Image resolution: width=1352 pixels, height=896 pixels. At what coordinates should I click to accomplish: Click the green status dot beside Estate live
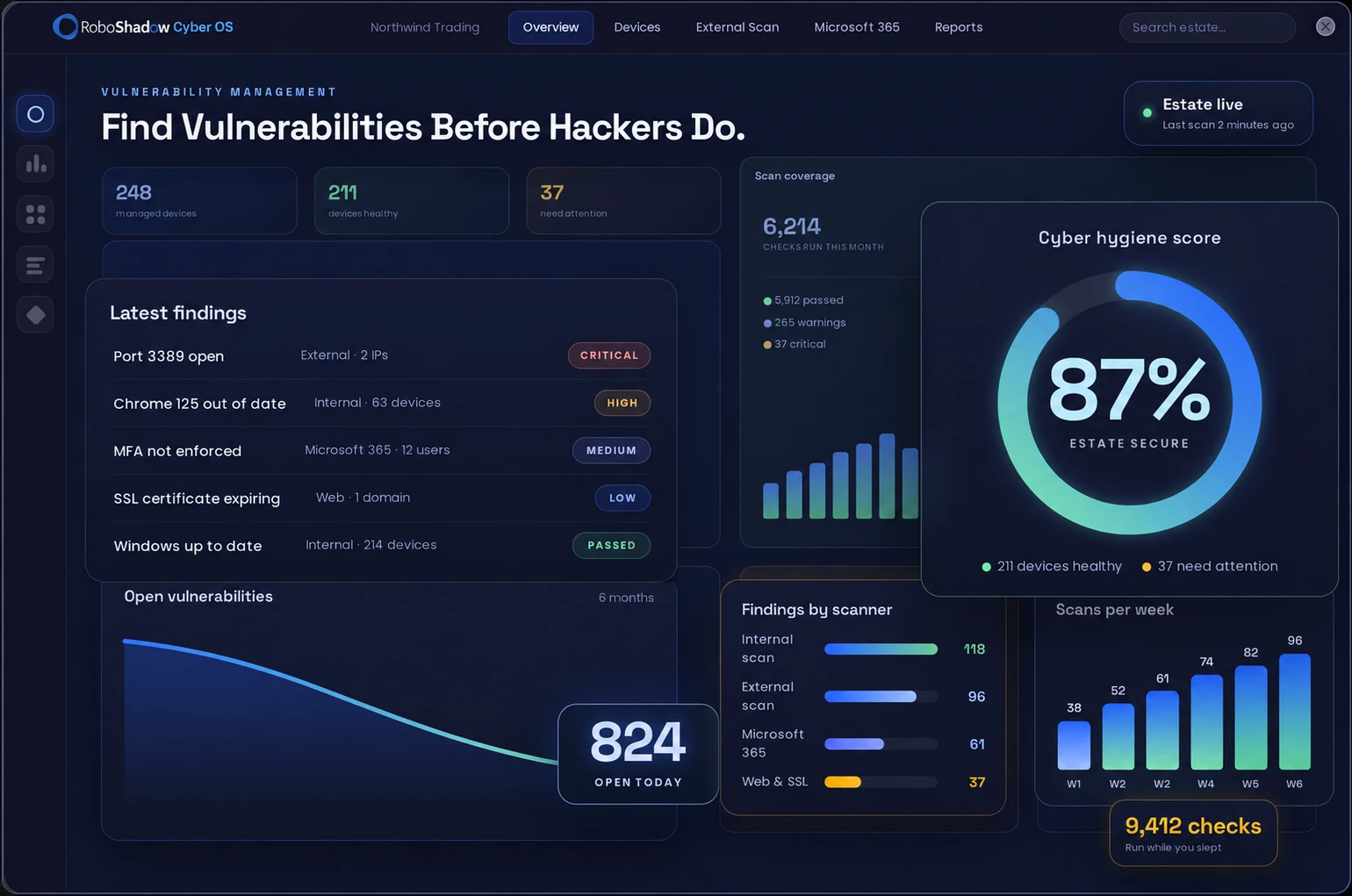(1147, 113)
